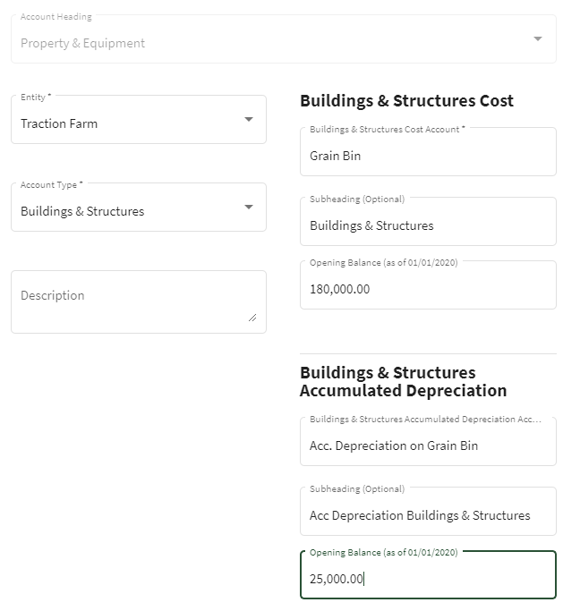Click the Description box resize handle
Image resolution: width=580 pixels, height=611 pixels.
[253, 318]
